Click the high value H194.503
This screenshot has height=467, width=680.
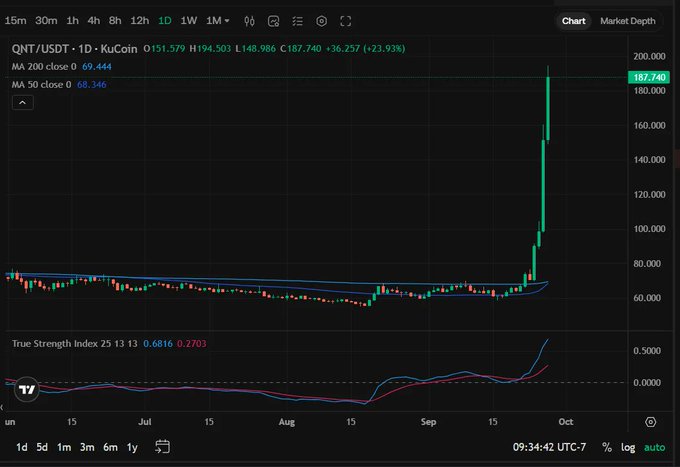pyautogui.click(x=210, y=49)
